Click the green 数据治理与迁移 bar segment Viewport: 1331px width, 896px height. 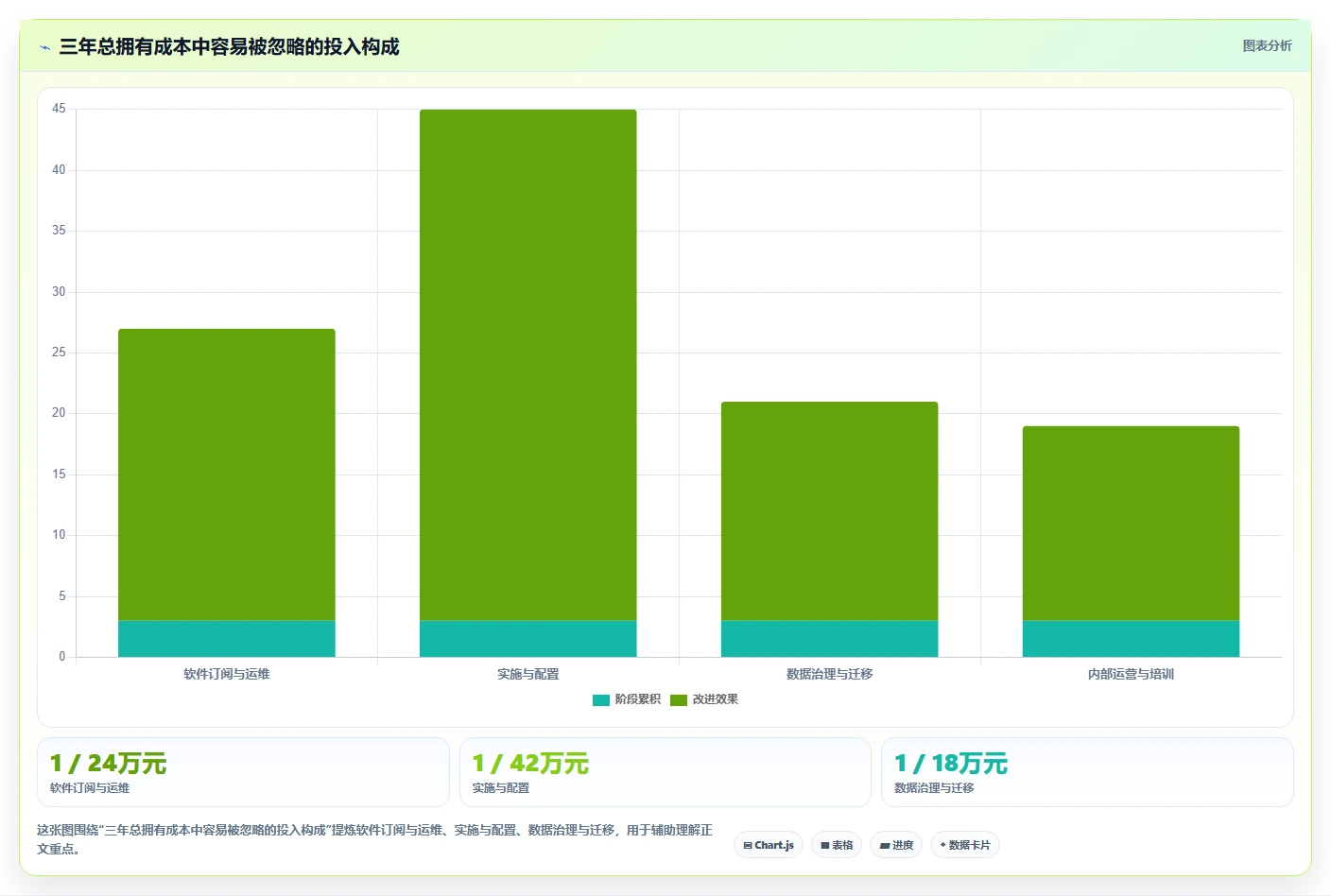point(830,510)
